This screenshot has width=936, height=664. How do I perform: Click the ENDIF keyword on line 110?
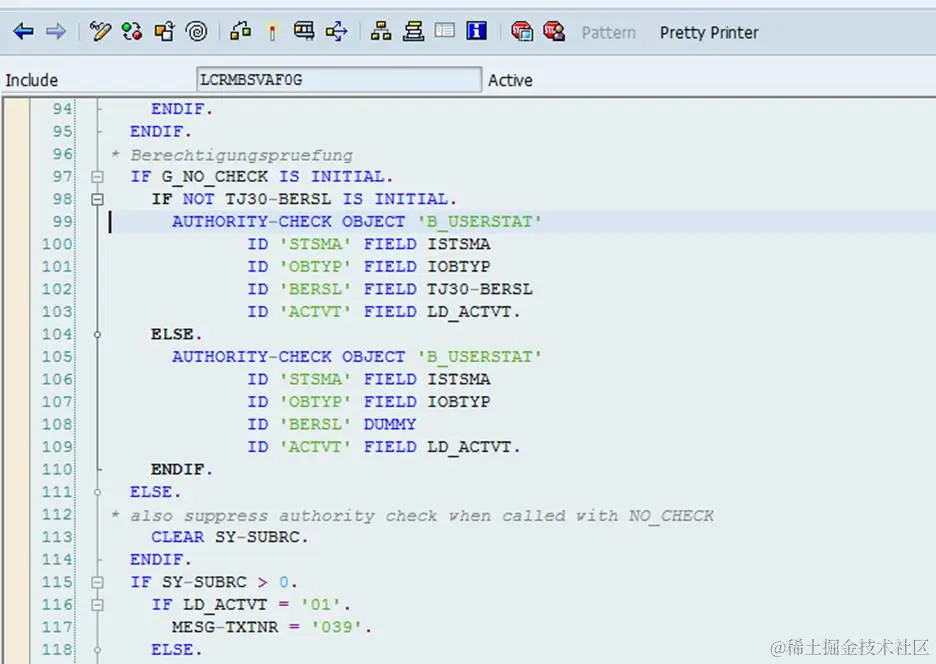coord(177,469)
